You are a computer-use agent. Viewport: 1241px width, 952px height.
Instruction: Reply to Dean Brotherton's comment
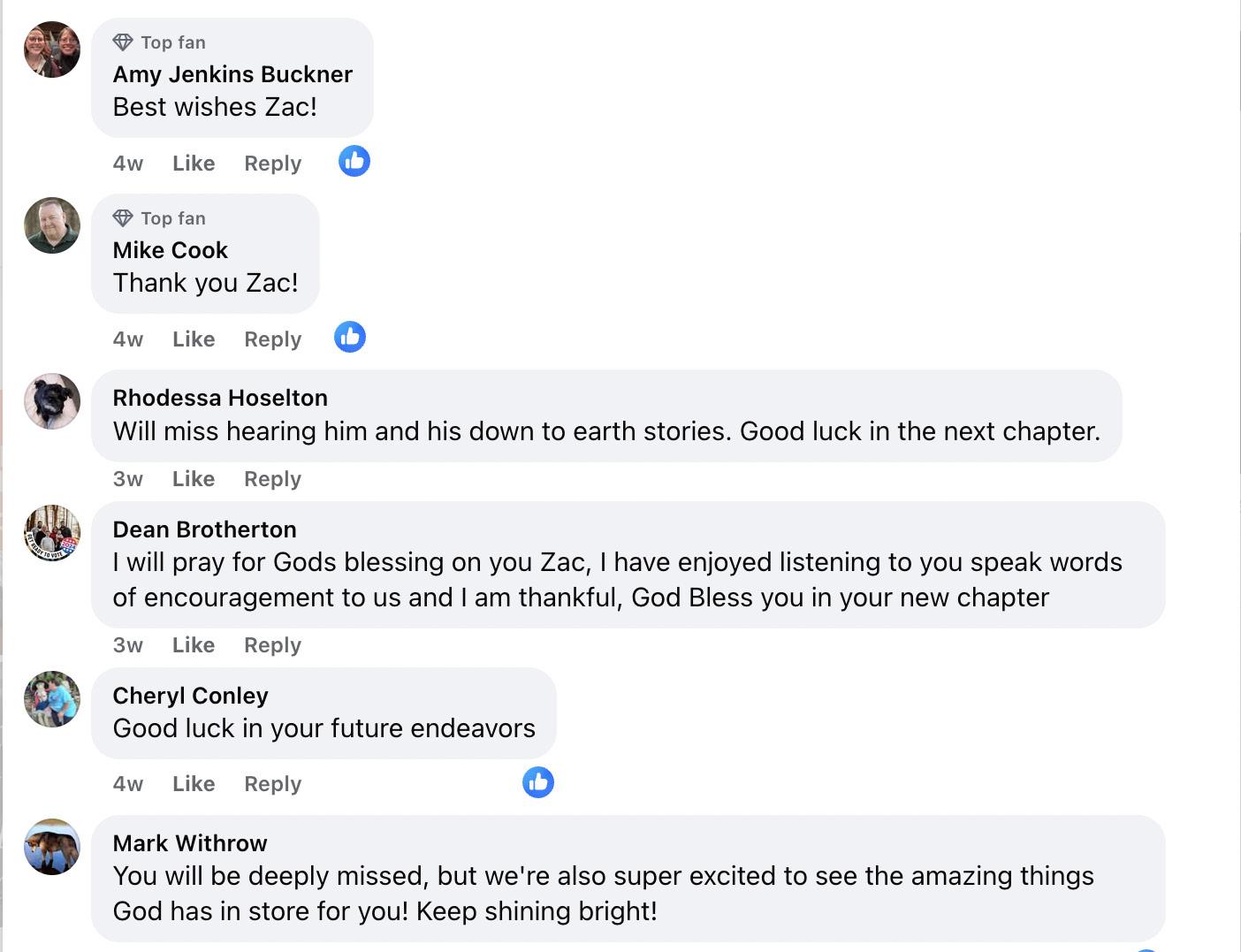pos(272,645)
